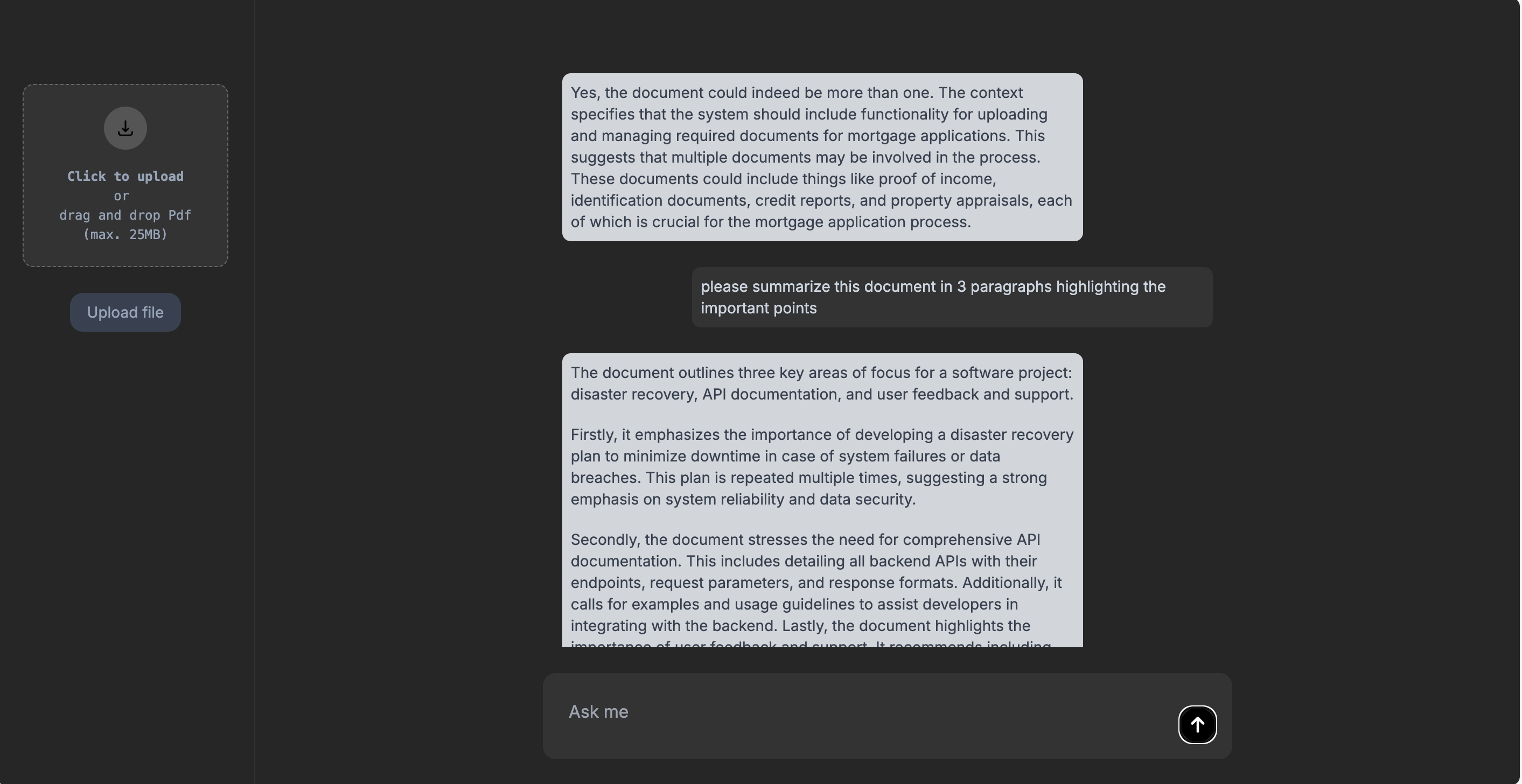Select the Ask me placeholder text
1522x784 pixels.
[598, 711]
